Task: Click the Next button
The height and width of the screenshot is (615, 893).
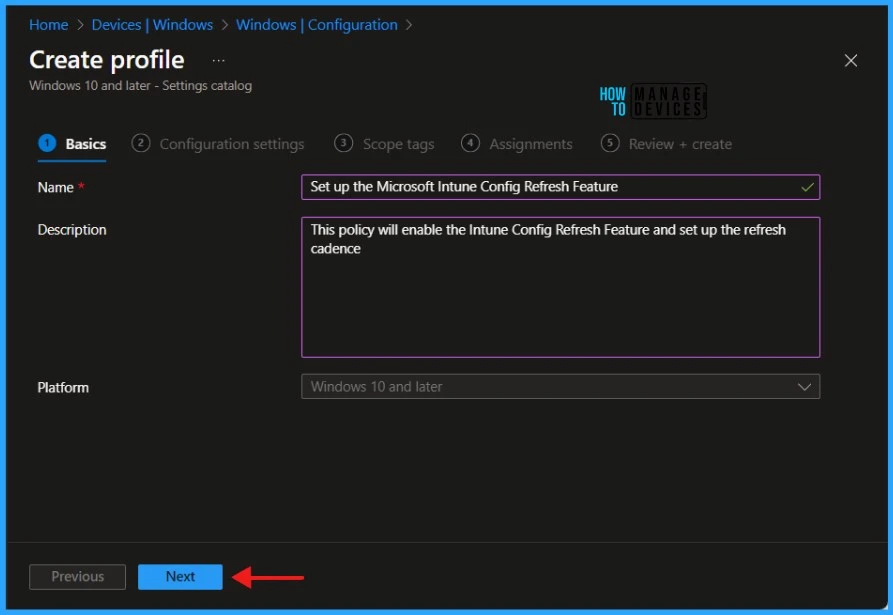Action: click(x=180, y=577)
